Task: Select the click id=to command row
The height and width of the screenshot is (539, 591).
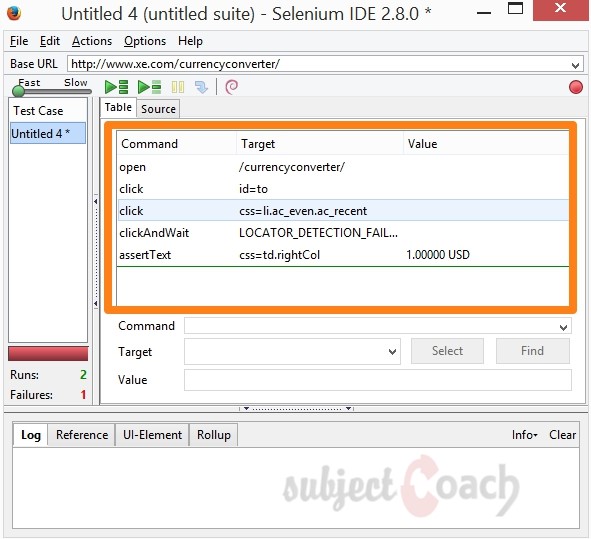Action: (x=343, y=189)
